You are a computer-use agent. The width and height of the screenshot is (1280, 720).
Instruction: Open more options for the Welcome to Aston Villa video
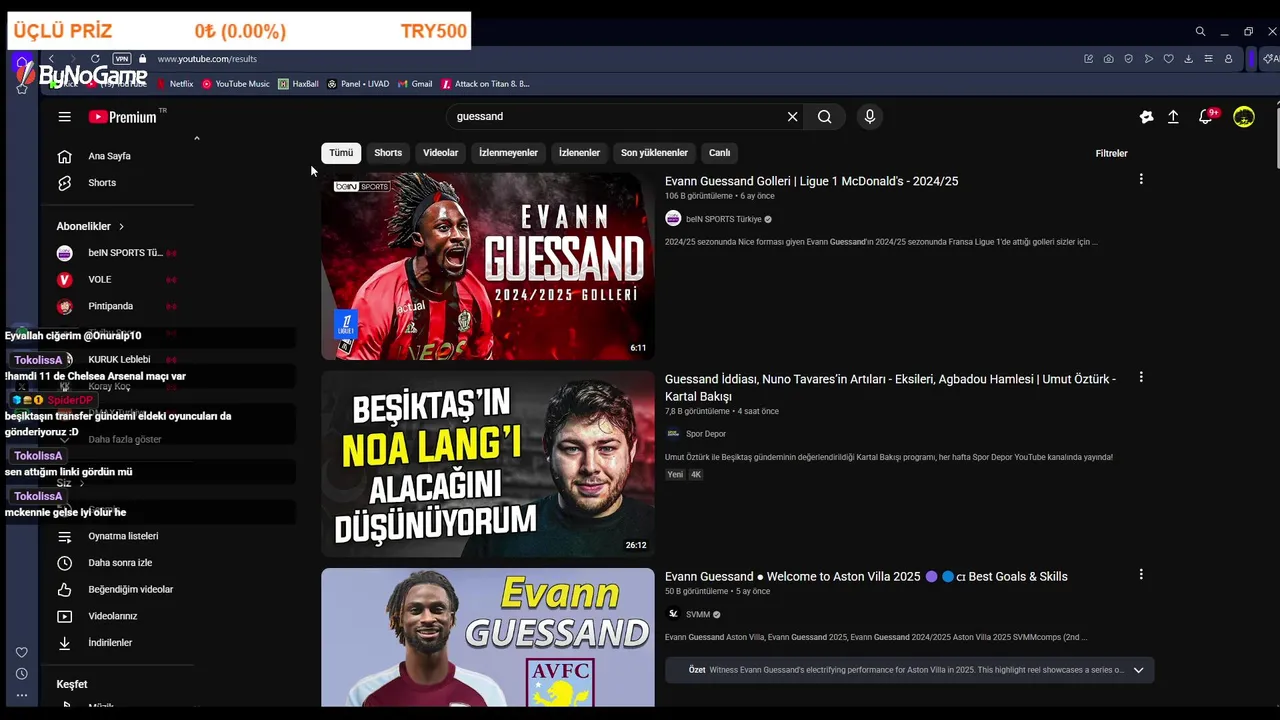click(x=1141, y=574)
